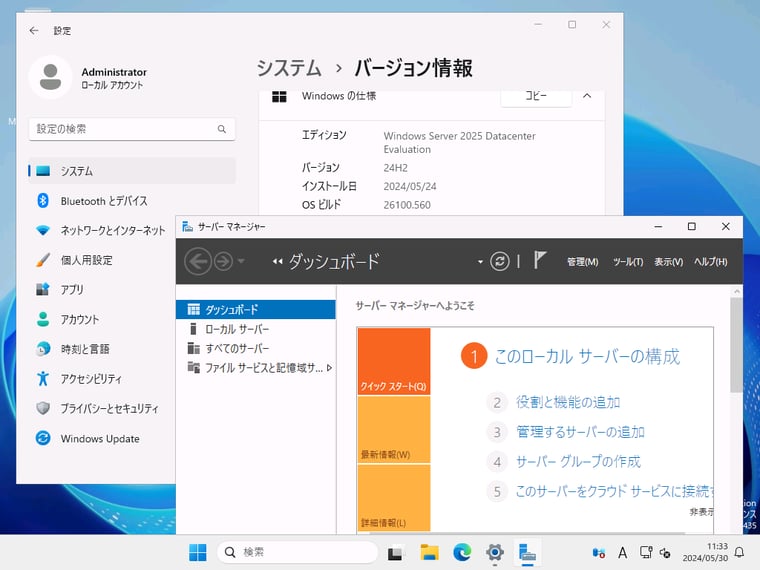The height and width of the screenshot is (570, 760).
Task: Click the notification bell in system tray
Action: click(x=740, y=552)
